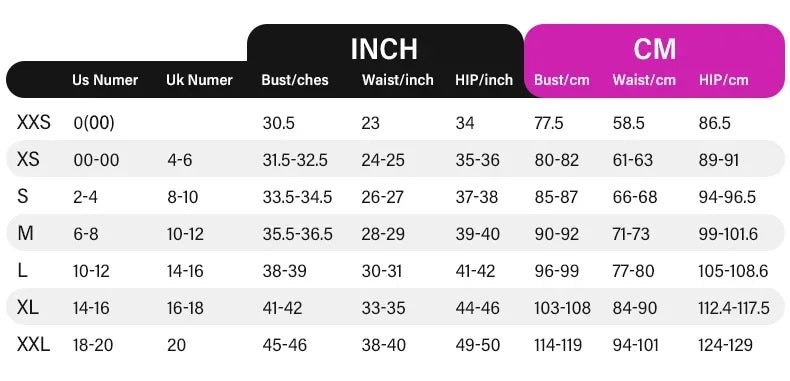790x381 pixels.
Task: Select the XXS size row label
Action: 34,122
